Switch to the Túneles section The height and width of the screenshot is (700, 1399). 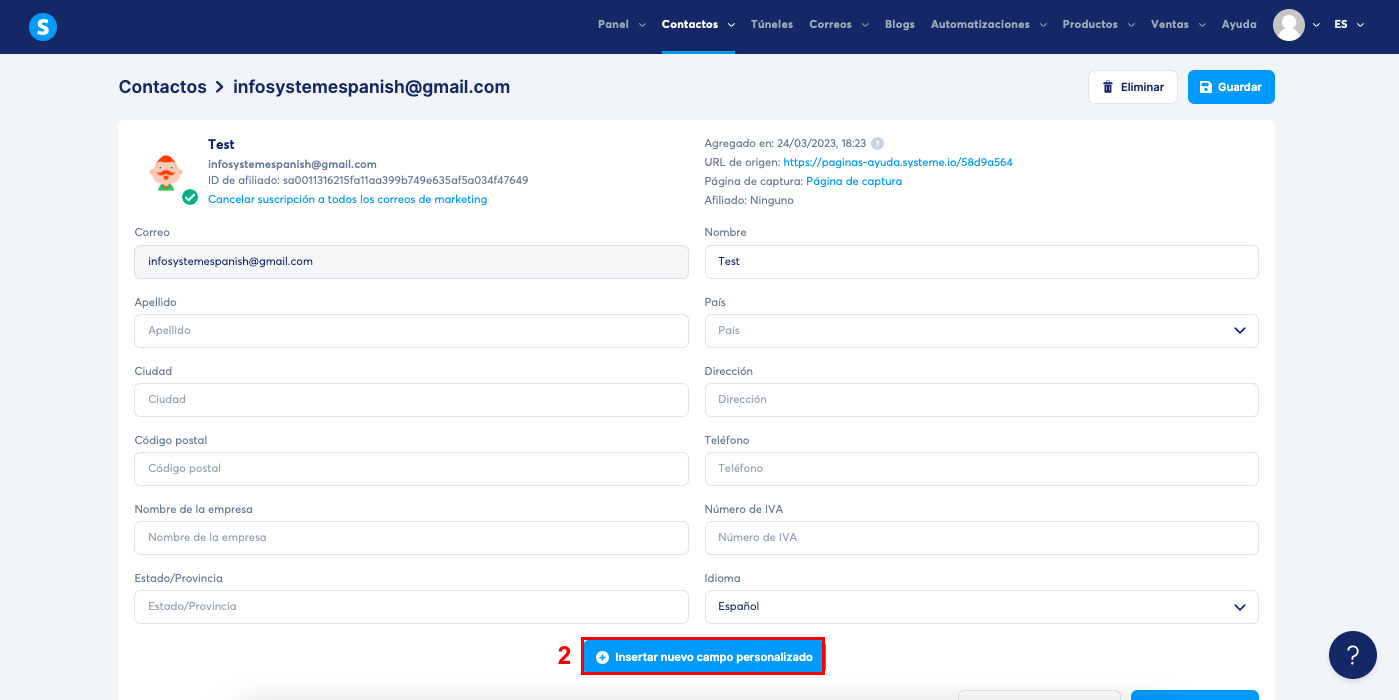771,23
